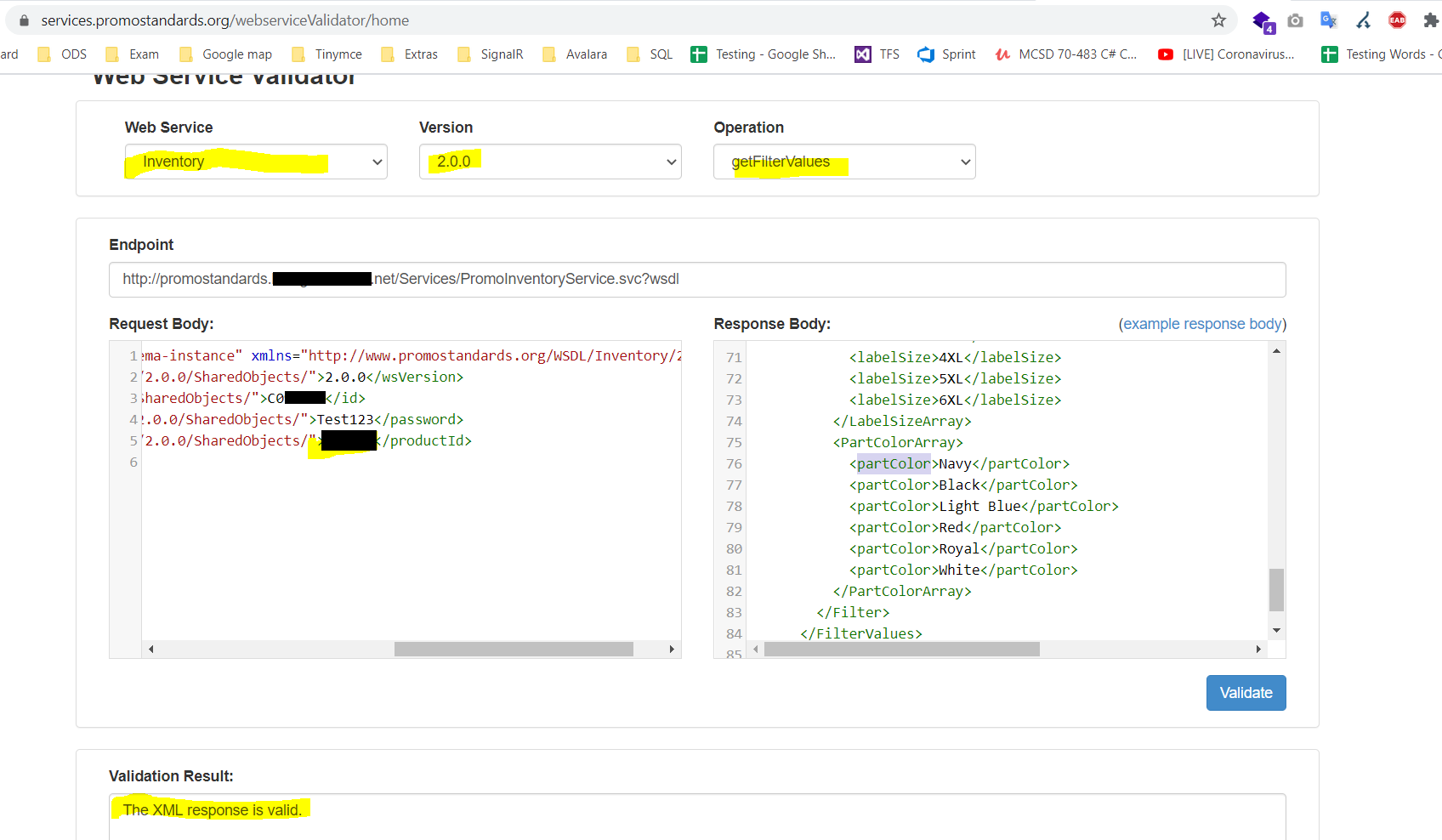The image size is (1442, 840).
Task: Expand the Version dropdown showing 2.0.0
Action: pos(550,162)
